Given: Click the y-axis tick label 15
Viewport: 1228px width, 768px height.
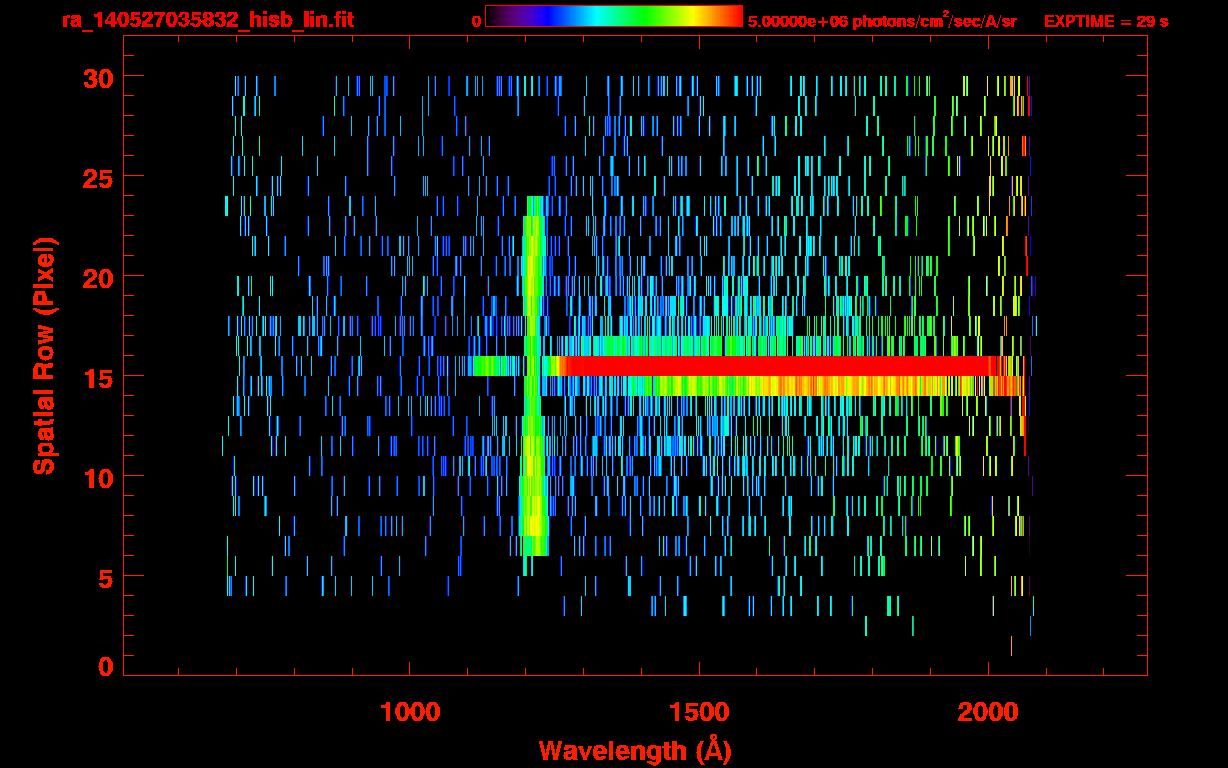Looking at the screenshot, I should 97,377.
